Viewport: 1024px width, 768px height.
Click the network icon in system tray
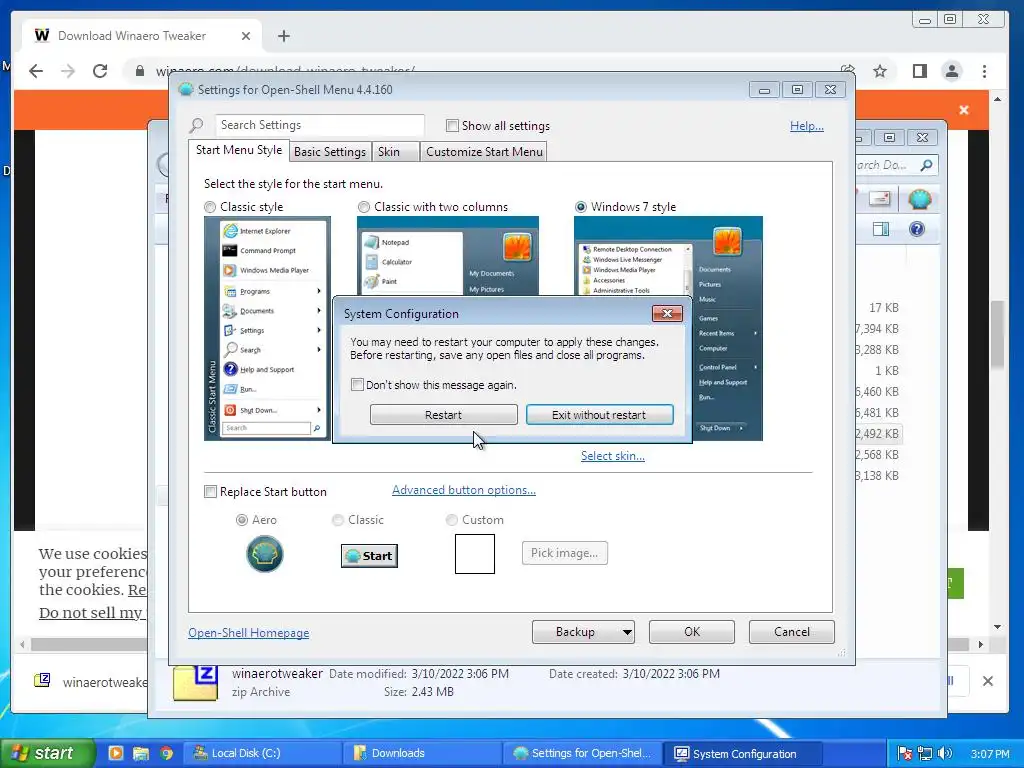pyautogui.click(x=924, y=753)
